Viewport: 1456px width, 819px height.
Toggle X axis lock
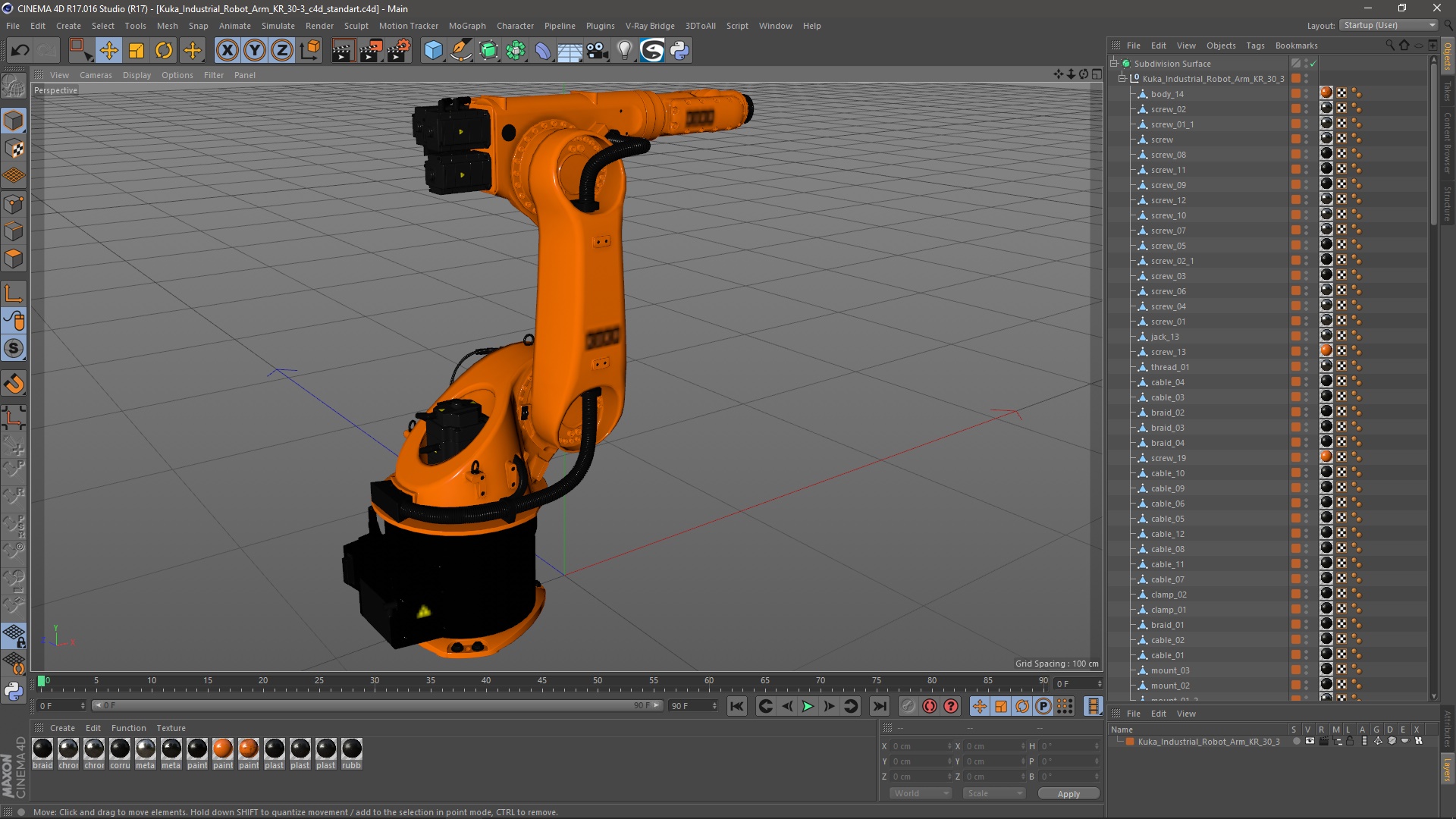coord(227,51)
